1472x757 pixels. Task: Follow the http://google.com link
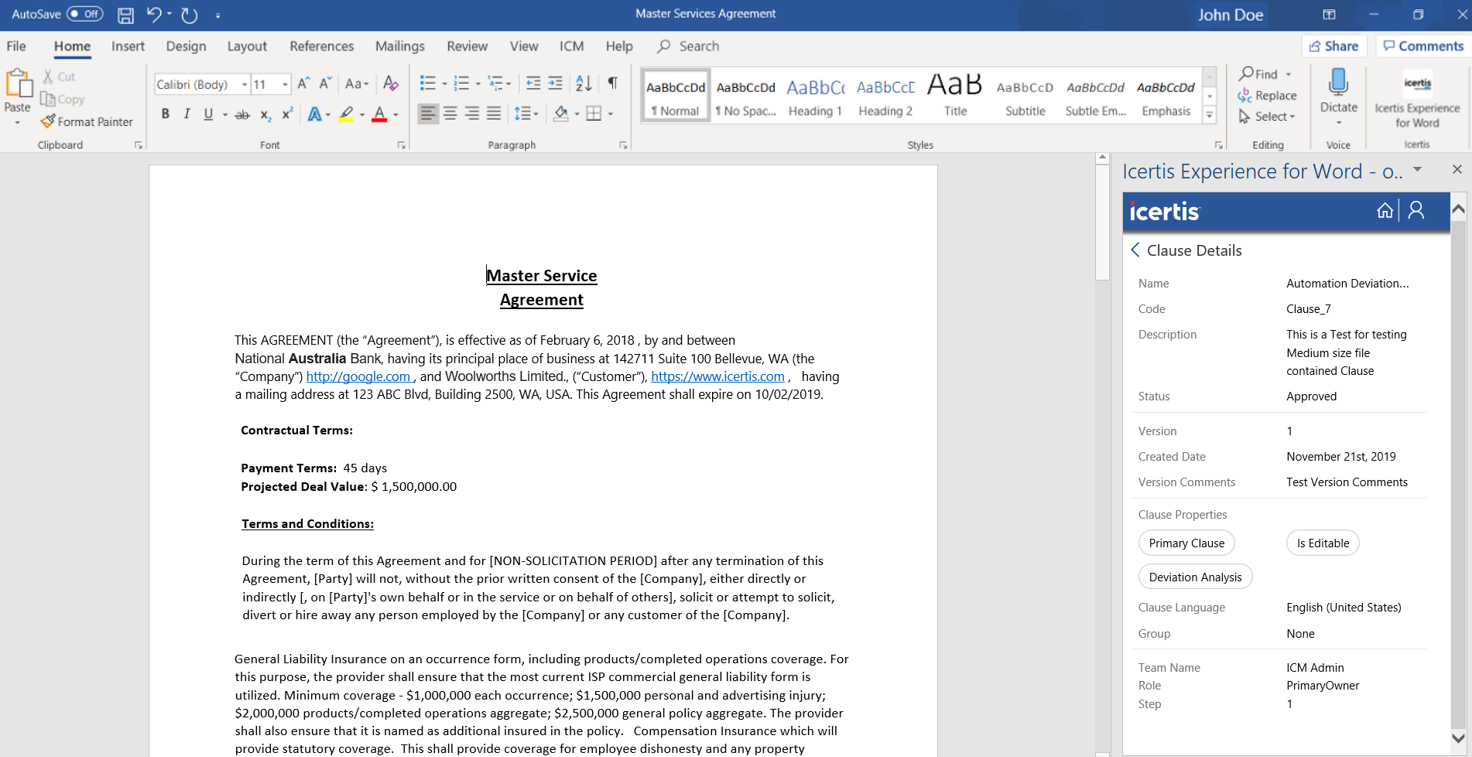358,377
